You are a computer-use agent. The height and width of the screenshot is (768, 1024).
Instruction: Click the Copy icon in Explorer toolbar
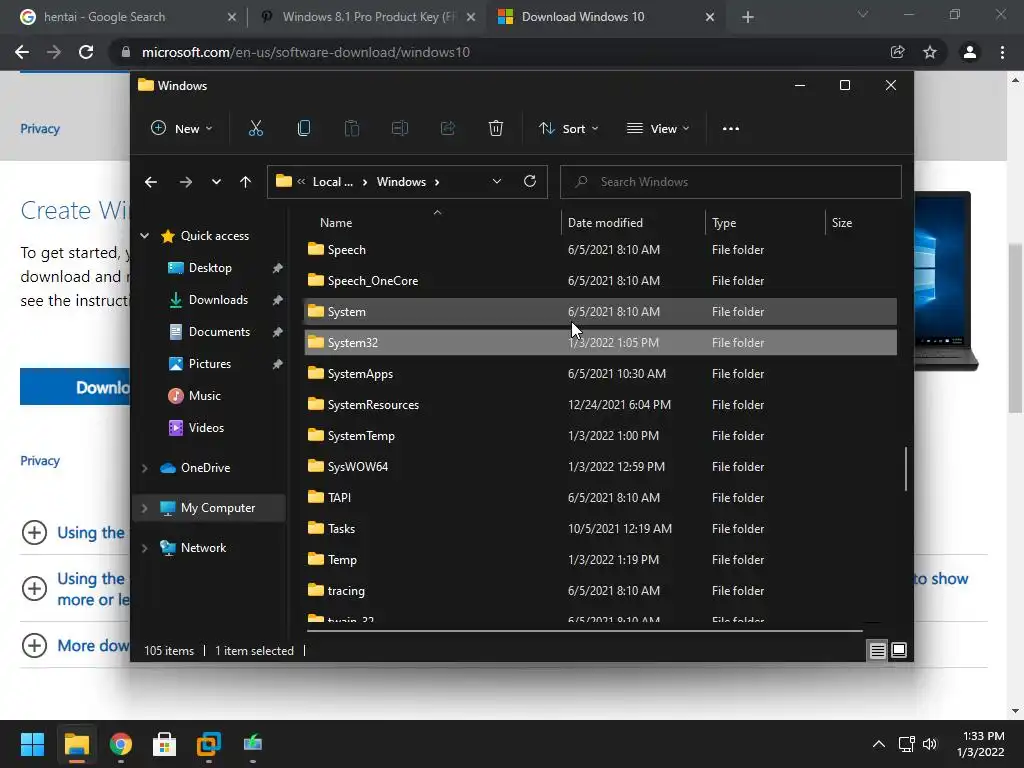pos(304,129)
